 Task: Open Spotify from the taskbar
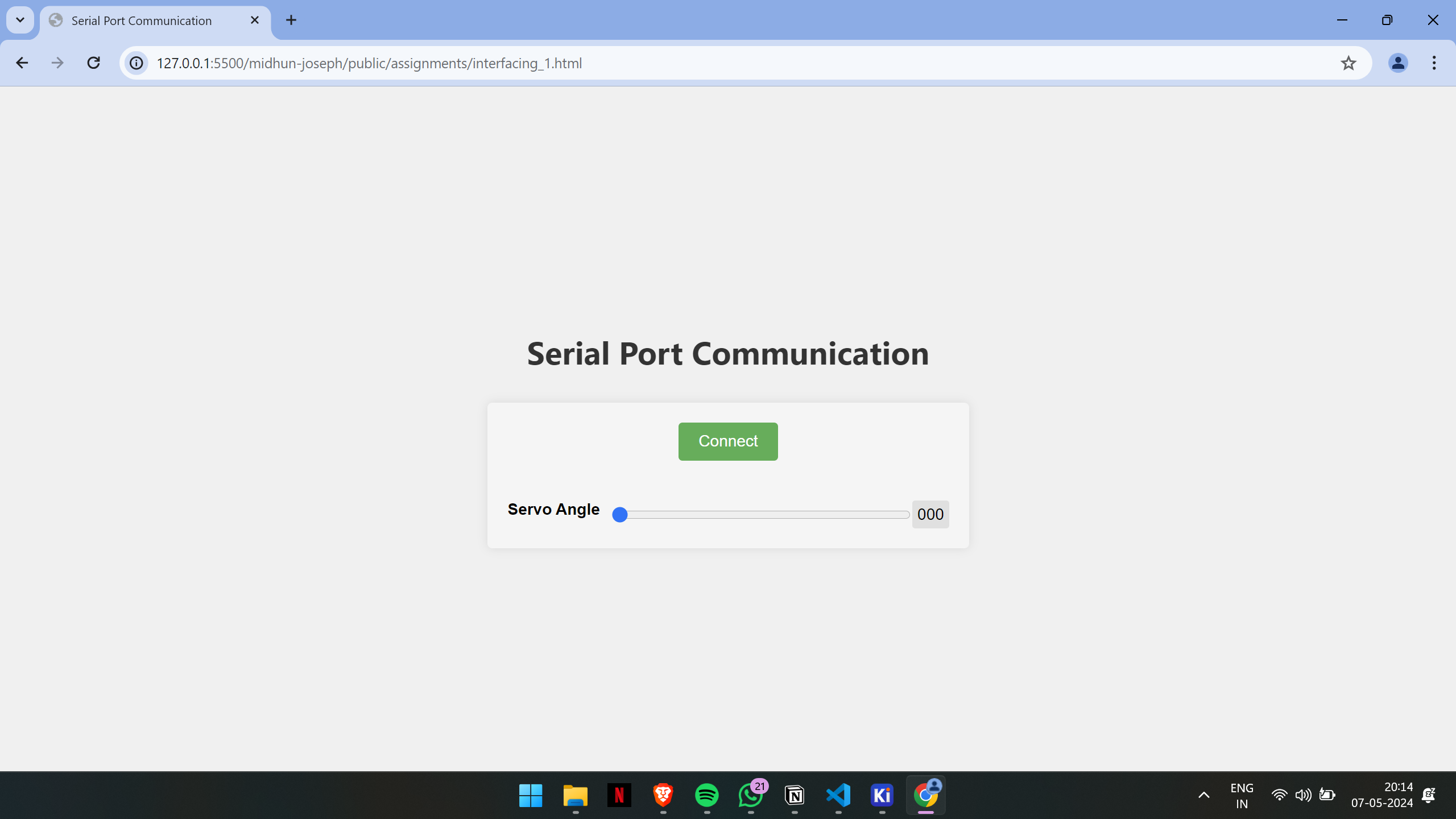[x=706, y=795]
